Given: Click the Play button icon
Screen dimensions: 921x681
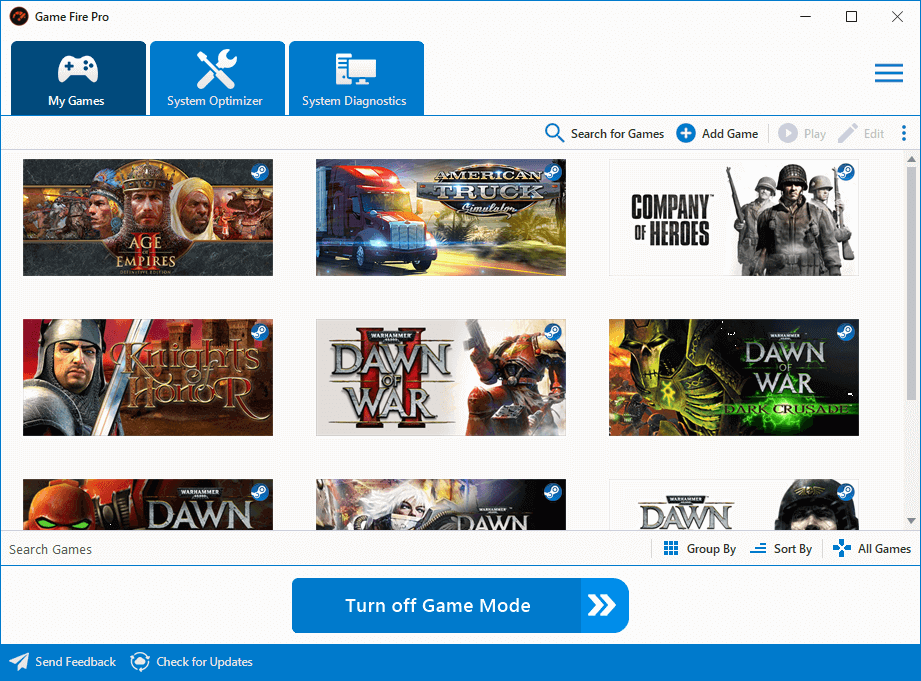Looking at the screenshot, I should tap(788, 133).
